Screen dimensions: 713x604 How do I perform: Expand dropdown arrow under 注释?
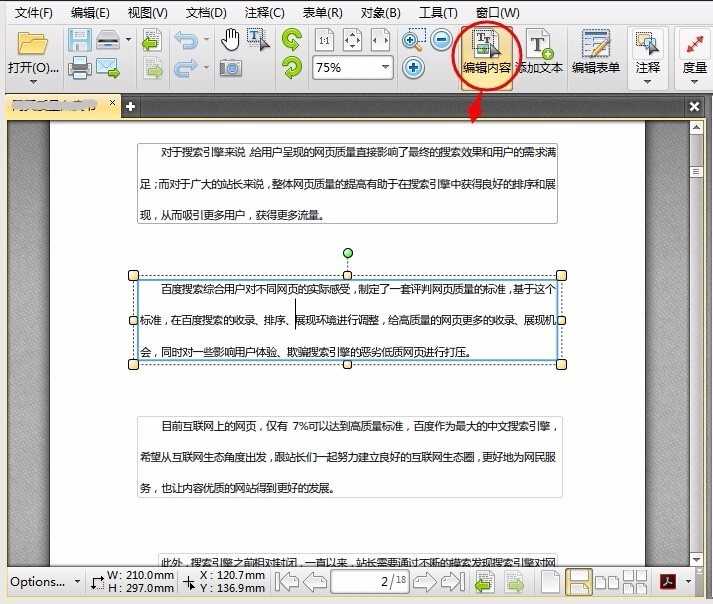648,82
